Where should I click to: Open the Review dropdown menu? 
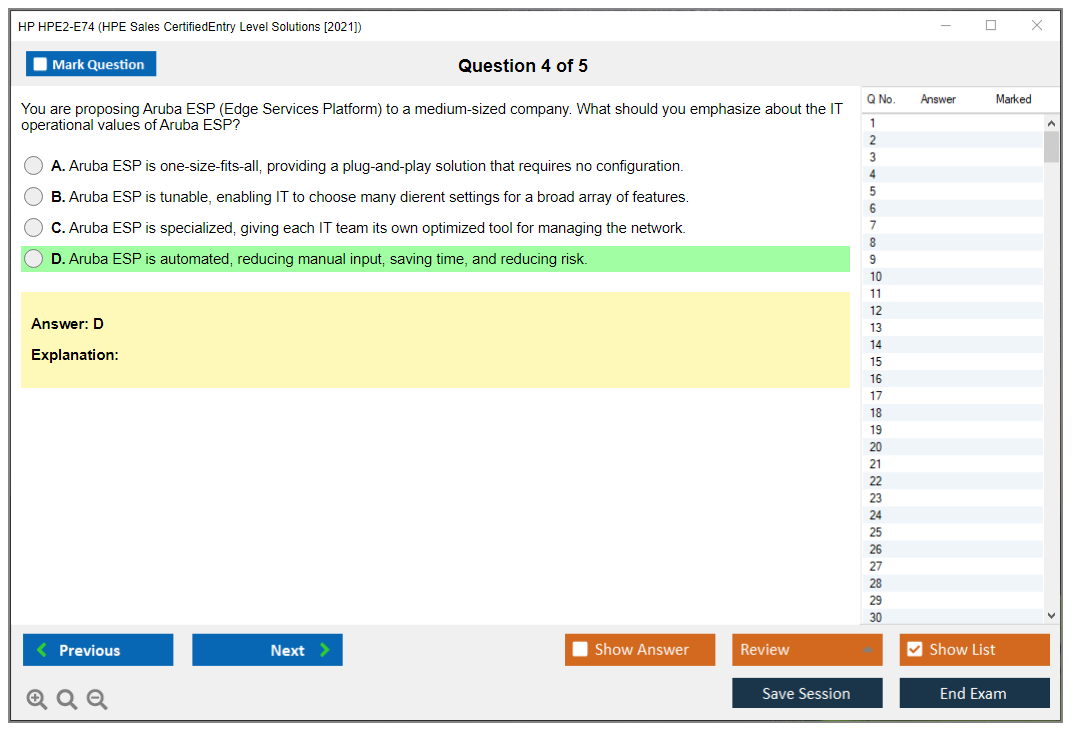(807, 650)
